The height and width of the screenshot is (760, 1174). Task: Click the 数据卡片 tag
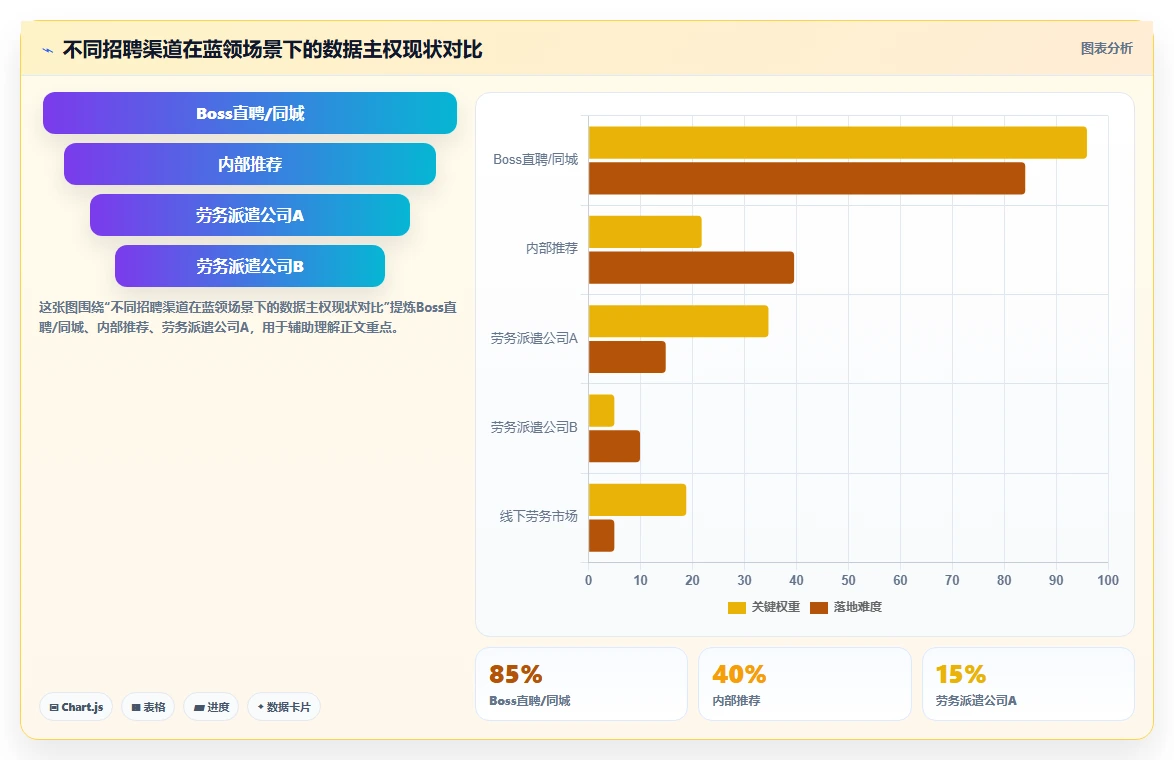[284, 707]
